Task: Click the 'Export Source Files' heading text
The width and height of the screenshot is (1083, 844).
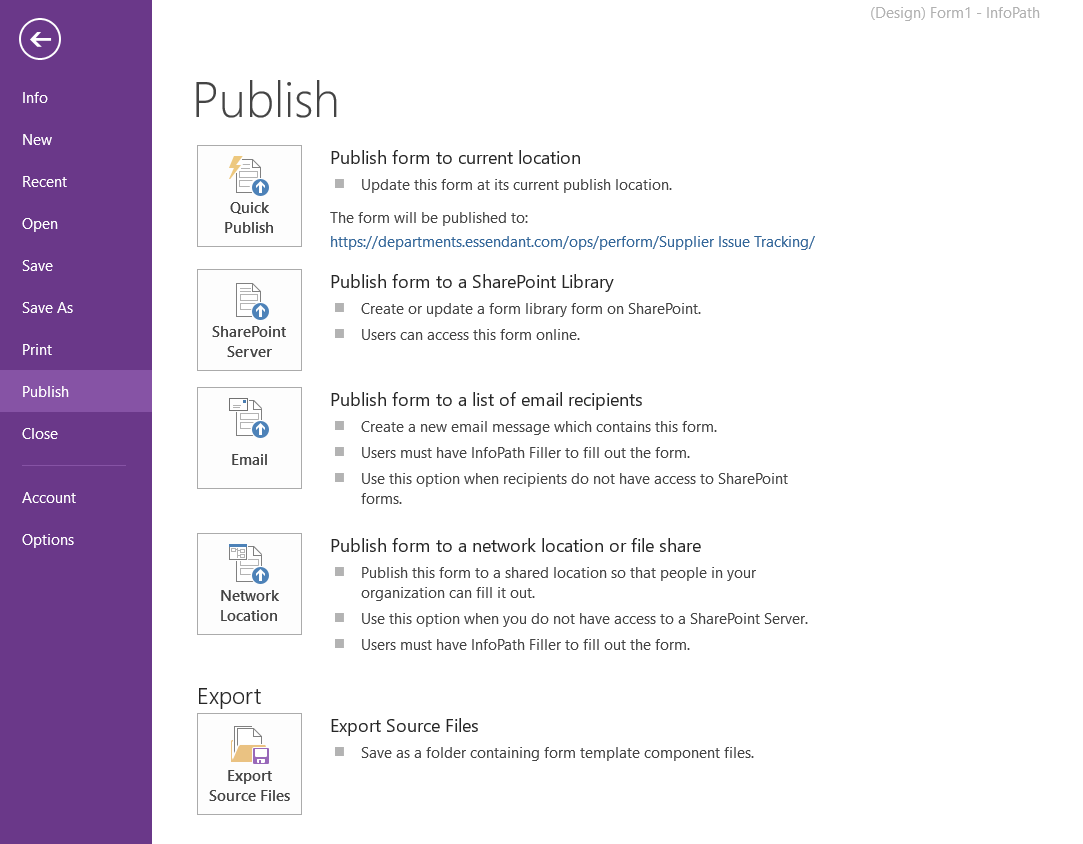Action: point(404,726)
